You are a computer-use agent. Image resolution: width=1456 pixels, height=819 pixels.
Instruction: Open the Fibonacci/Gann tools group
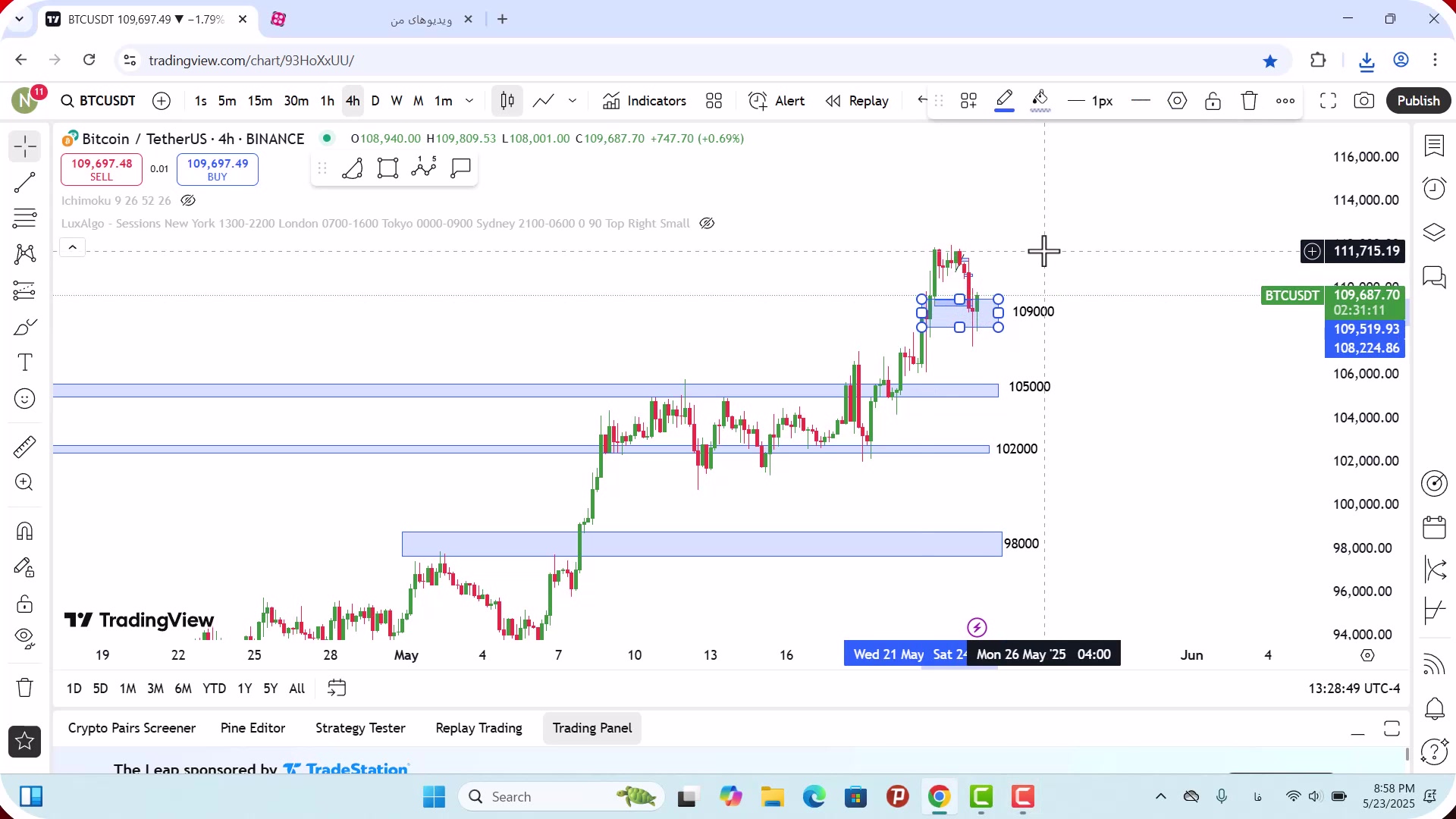(x=24, y=218)
